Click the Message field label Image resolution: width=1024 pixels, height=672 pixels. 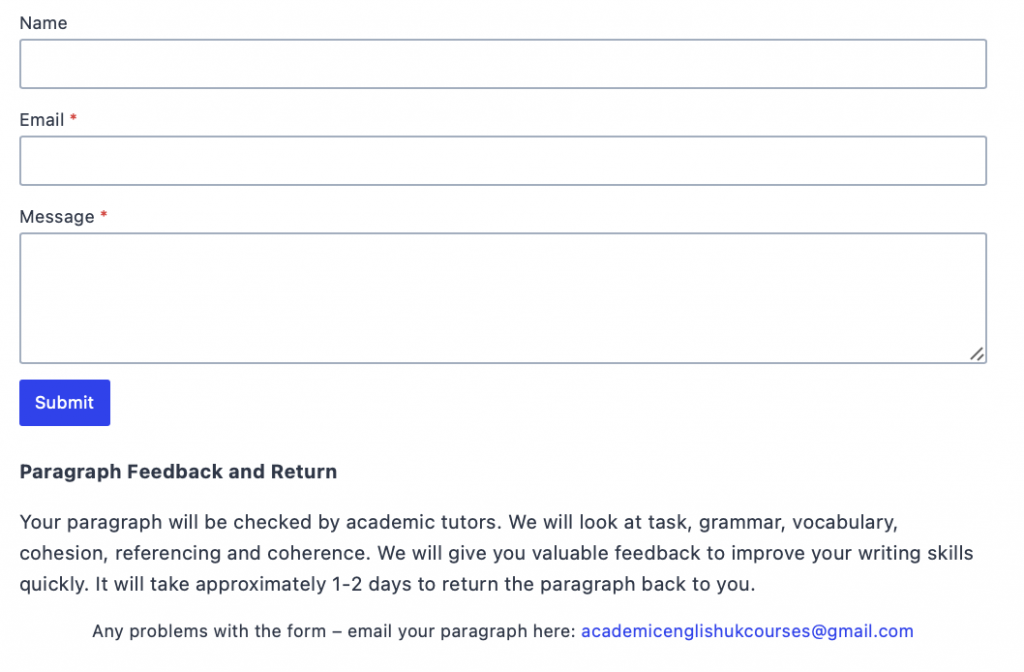click(x=57, y=217)
